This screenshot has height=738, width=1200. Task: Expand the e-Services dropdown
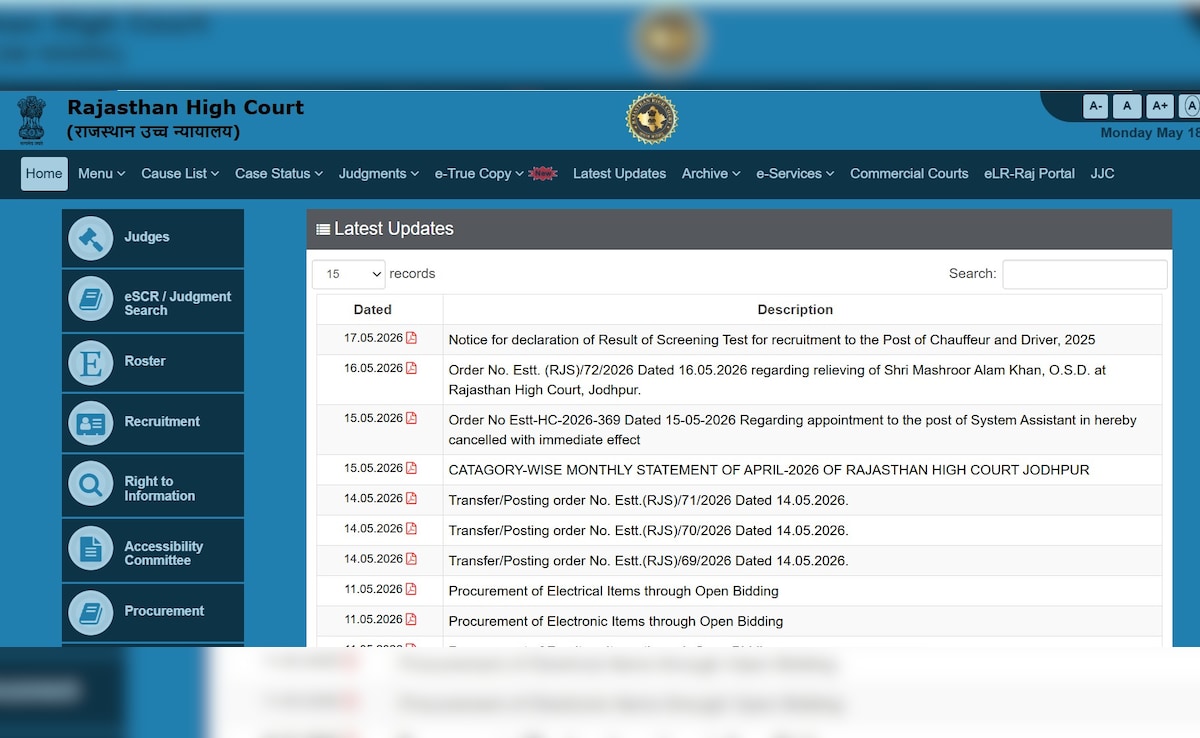(795, 173)
